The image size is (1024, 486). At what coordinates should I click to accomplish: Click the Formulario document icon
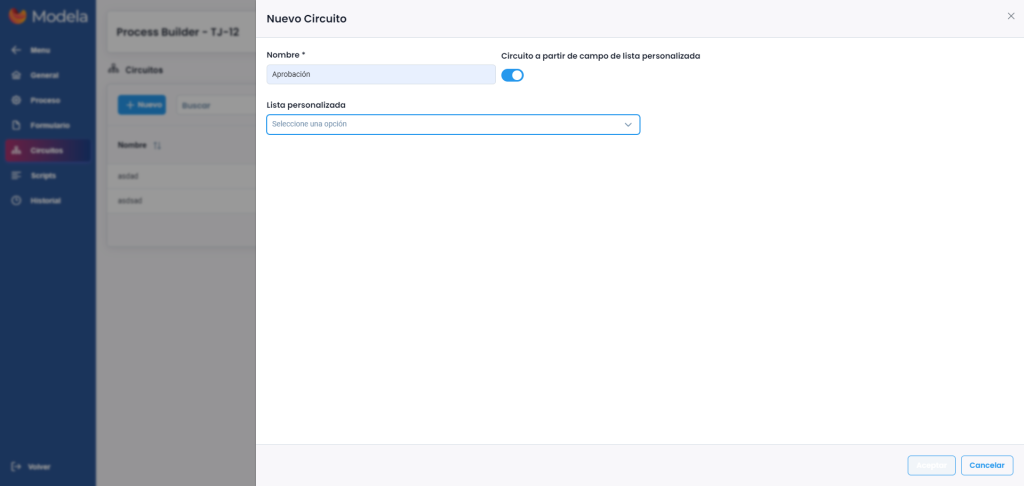coord(16,125)
